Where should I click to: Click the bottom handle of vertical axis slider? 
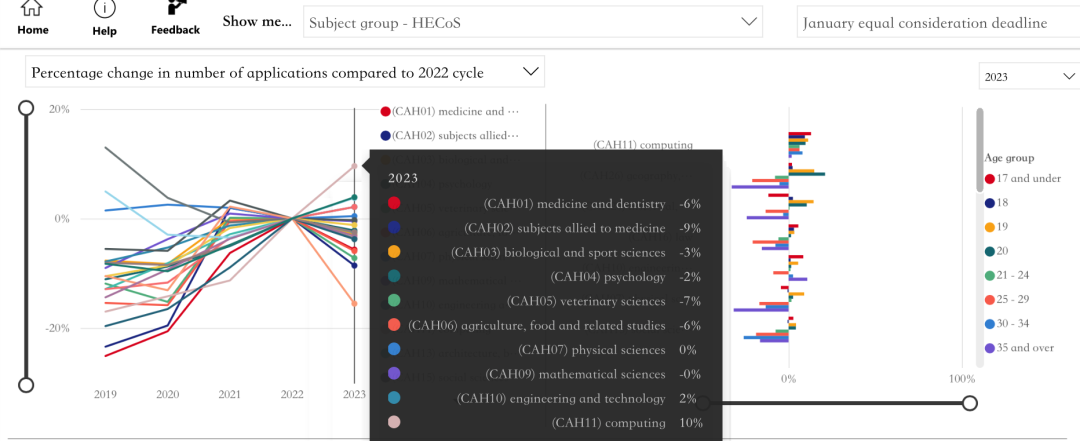click(x=27, y=385)
